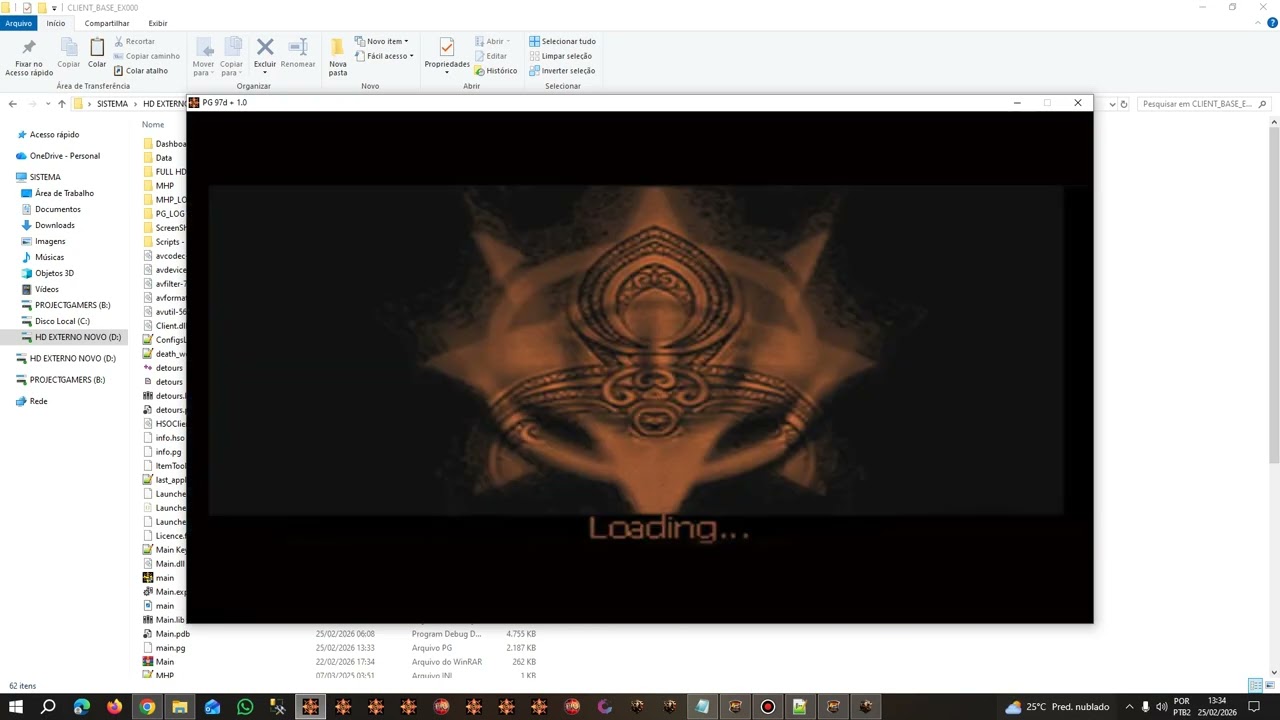Open WhatsApp from the taskbar
This screenshot has width=1280, height=720.
(x=245, y=707)
